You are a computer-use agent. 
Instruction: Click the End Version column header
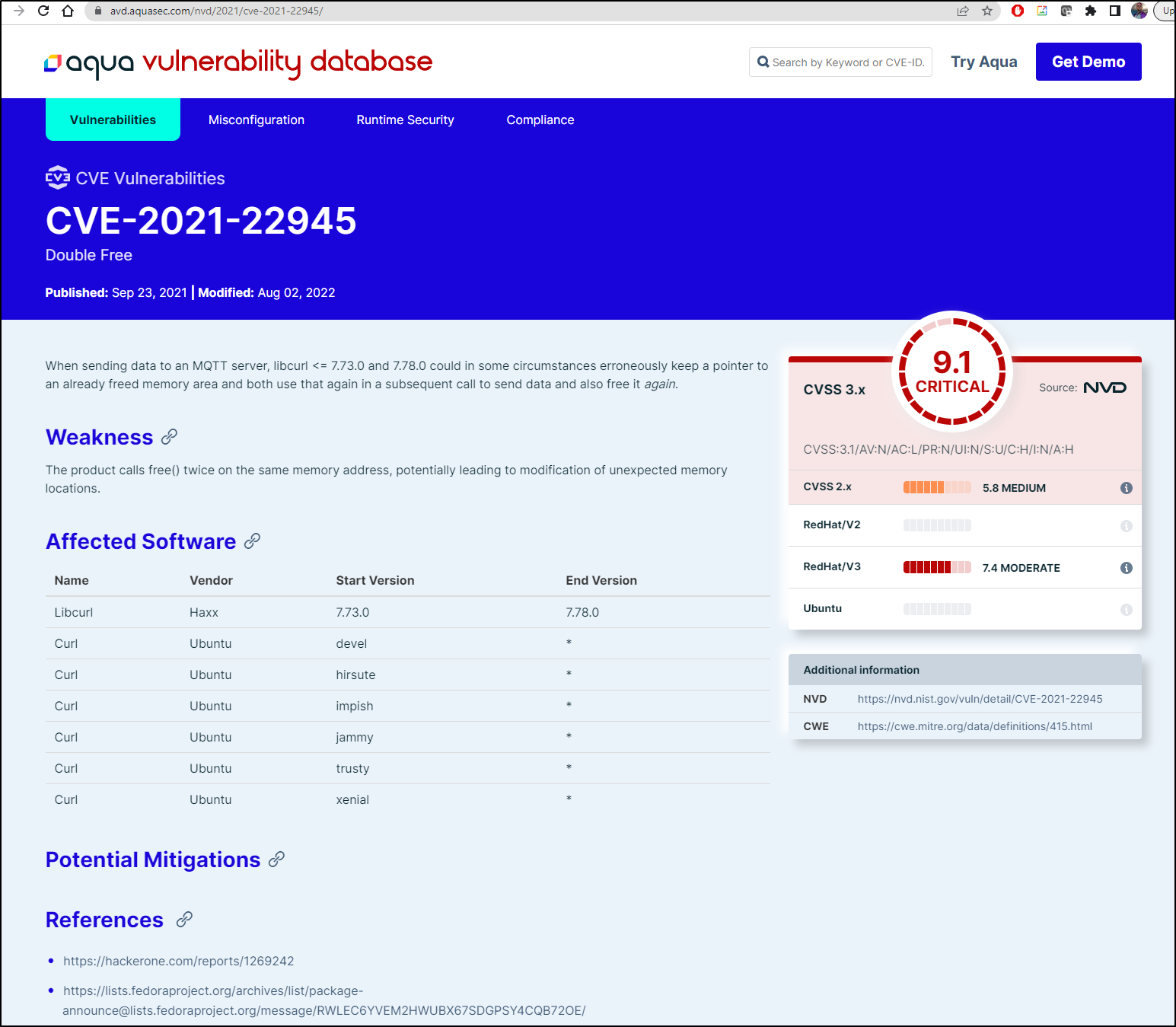pos(601,580)
